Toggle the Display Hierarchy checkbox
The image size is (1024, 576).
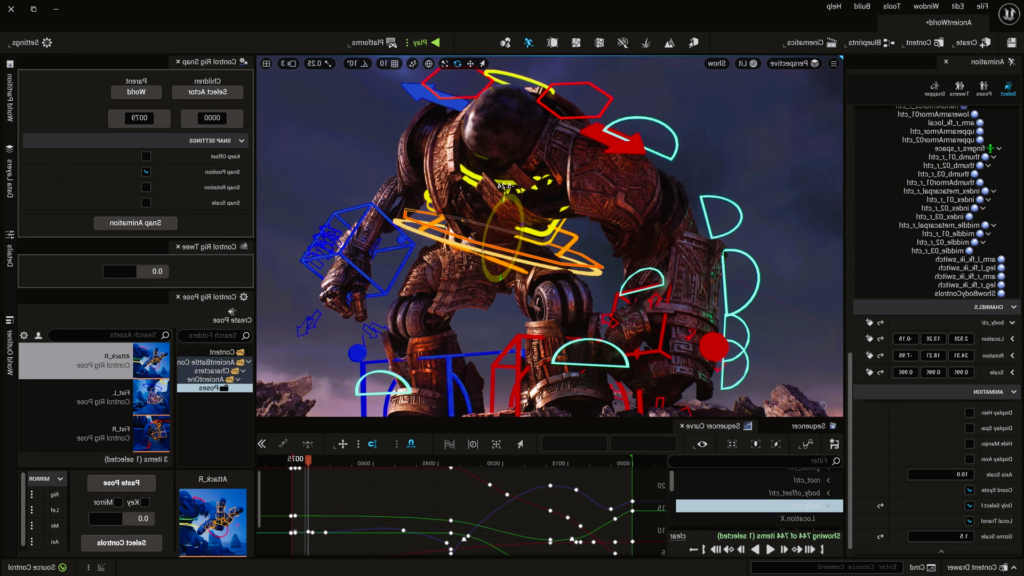(x=969, y=413)
